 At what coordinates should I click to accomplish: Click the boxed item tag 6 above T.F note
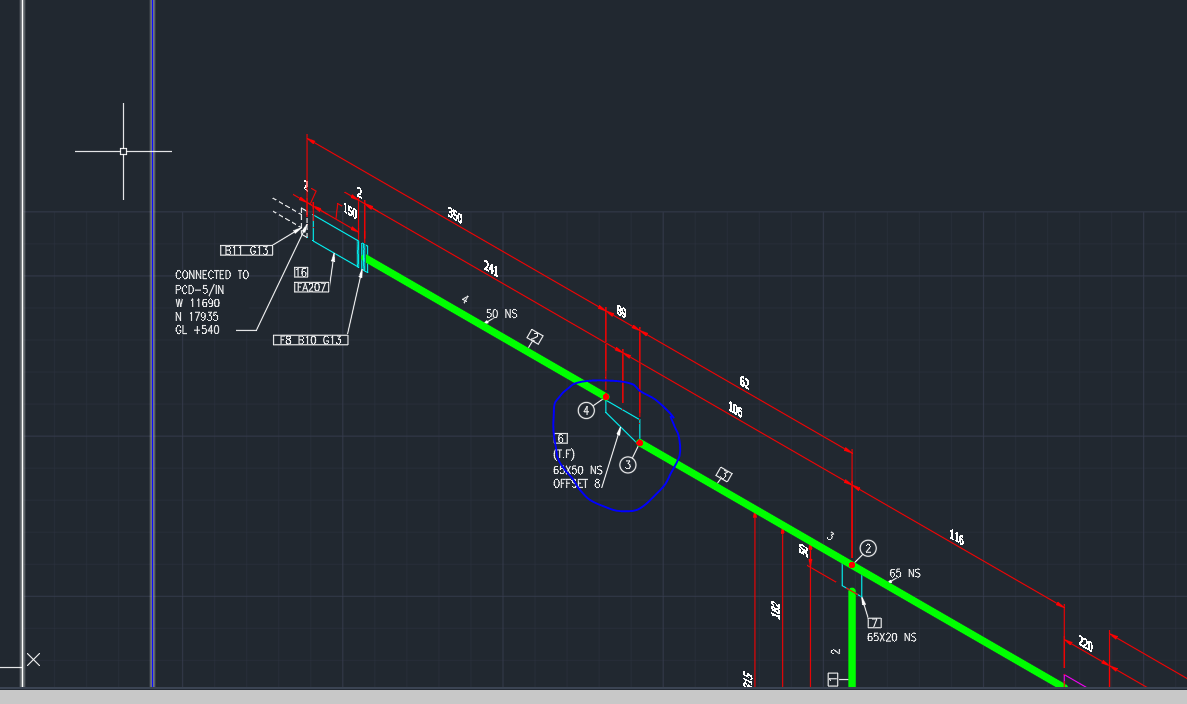[x=561, y=438]
